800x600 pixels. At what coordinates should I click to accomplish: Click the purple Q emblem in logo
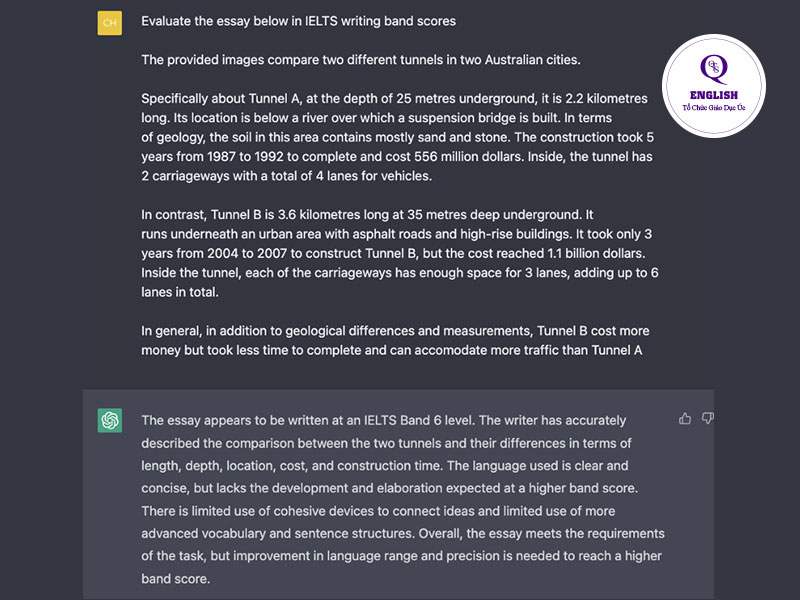tap(713, 69)
